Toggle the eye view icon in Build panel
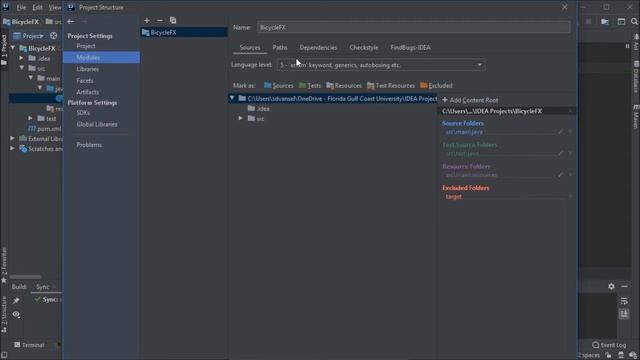 click(x=16, y=315)
